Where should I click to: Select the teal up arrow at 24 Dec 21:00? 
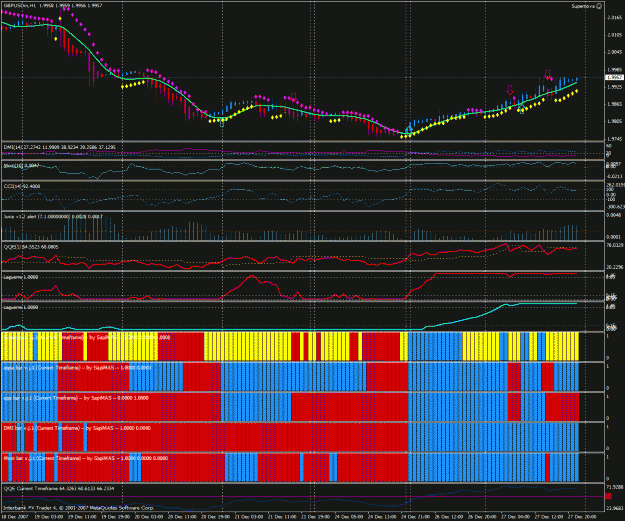tap(409, 129)
